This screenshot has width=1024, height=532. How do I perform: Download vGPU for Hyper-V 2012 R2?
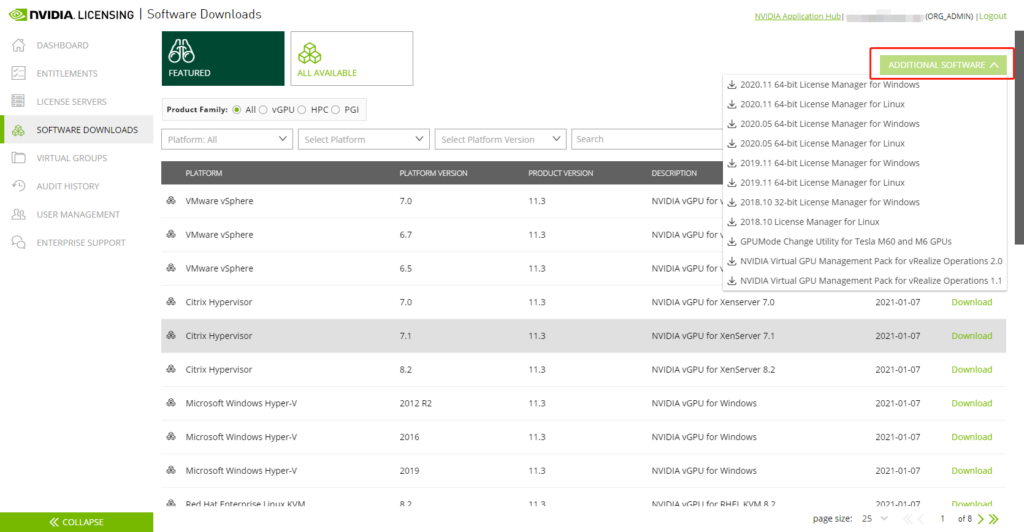point(971,403)
